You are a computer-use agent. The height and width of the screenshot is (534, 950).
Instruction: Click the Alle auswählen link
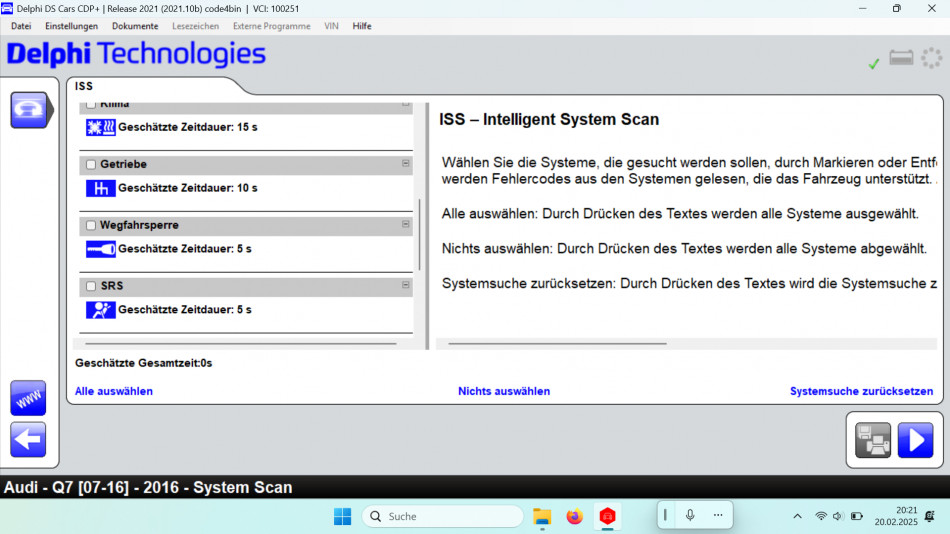pos(114,392)
